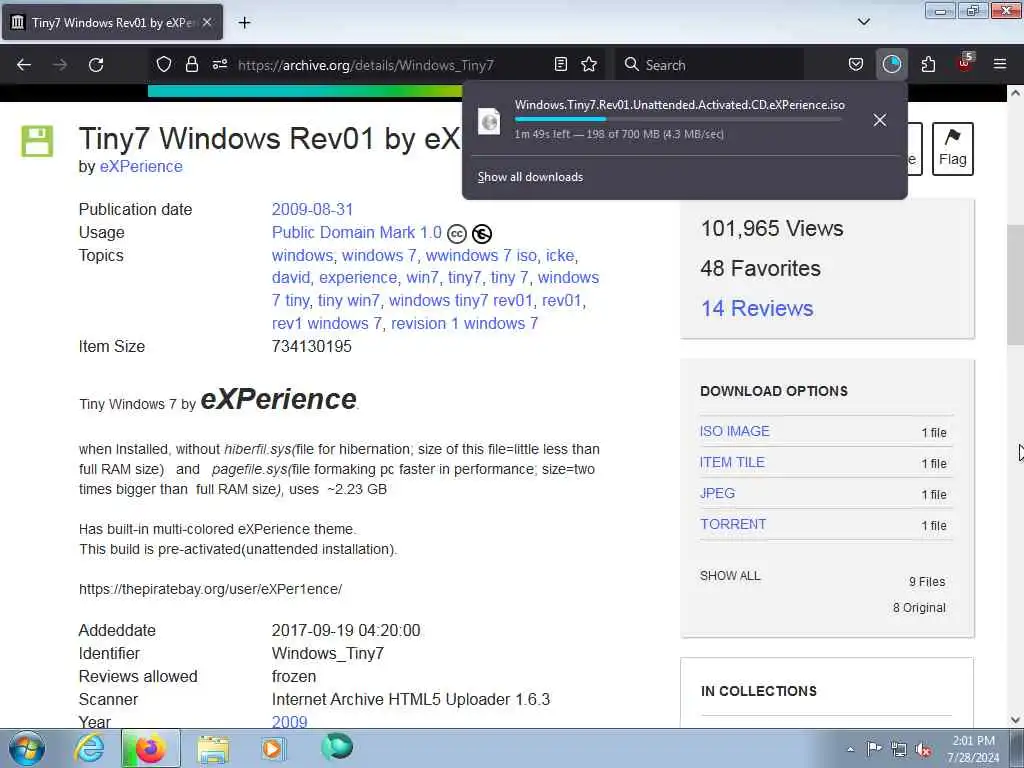Image resolution: width=1024 pixels, height=768 pixels.
Task: Click the green round taskbar app icon
Action: click(x=337, y=746)
